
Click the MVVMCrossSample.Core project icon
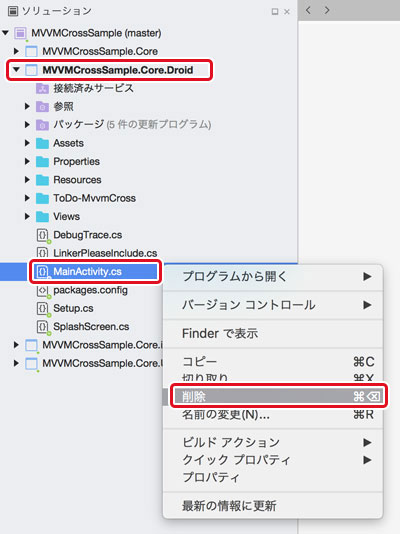[x=31, y=51]
